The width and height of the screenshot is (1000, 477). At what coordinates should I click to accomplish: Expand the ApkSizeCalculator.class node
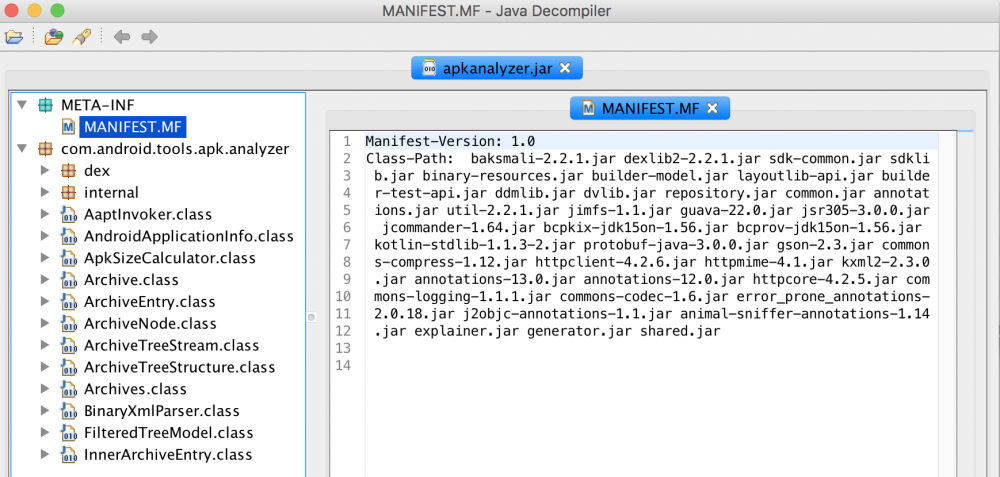(x=45, y=258)
